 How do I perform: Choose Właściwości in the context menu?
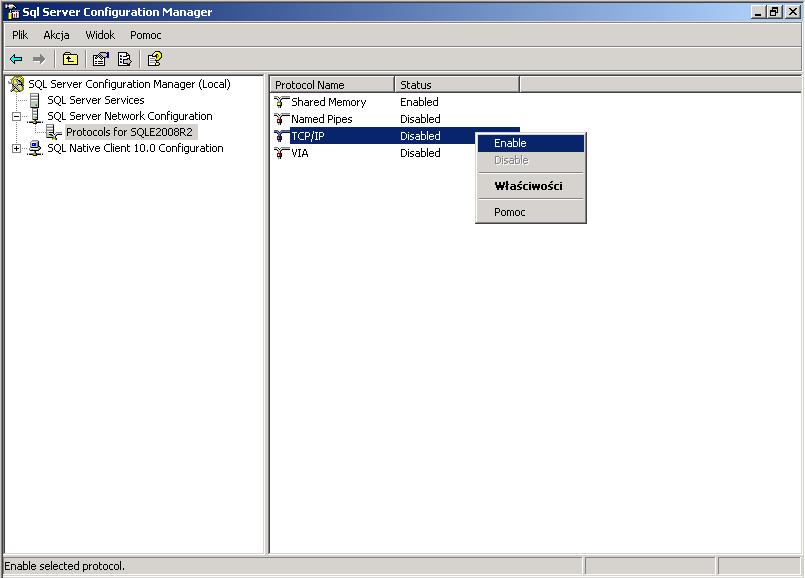pyautogui.click(x=531, y=186)
